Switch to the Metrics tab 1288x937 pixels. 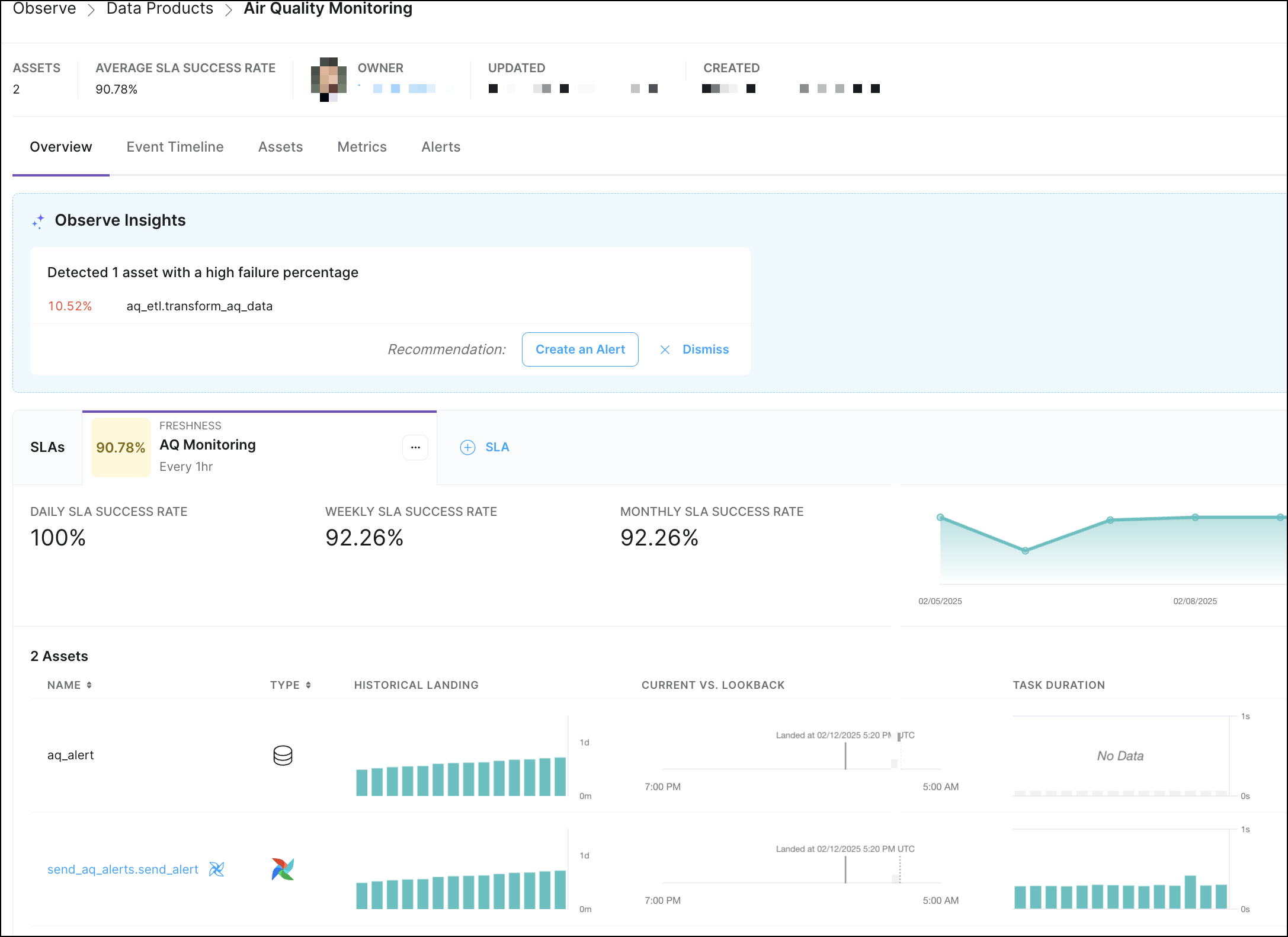point(361,147)
